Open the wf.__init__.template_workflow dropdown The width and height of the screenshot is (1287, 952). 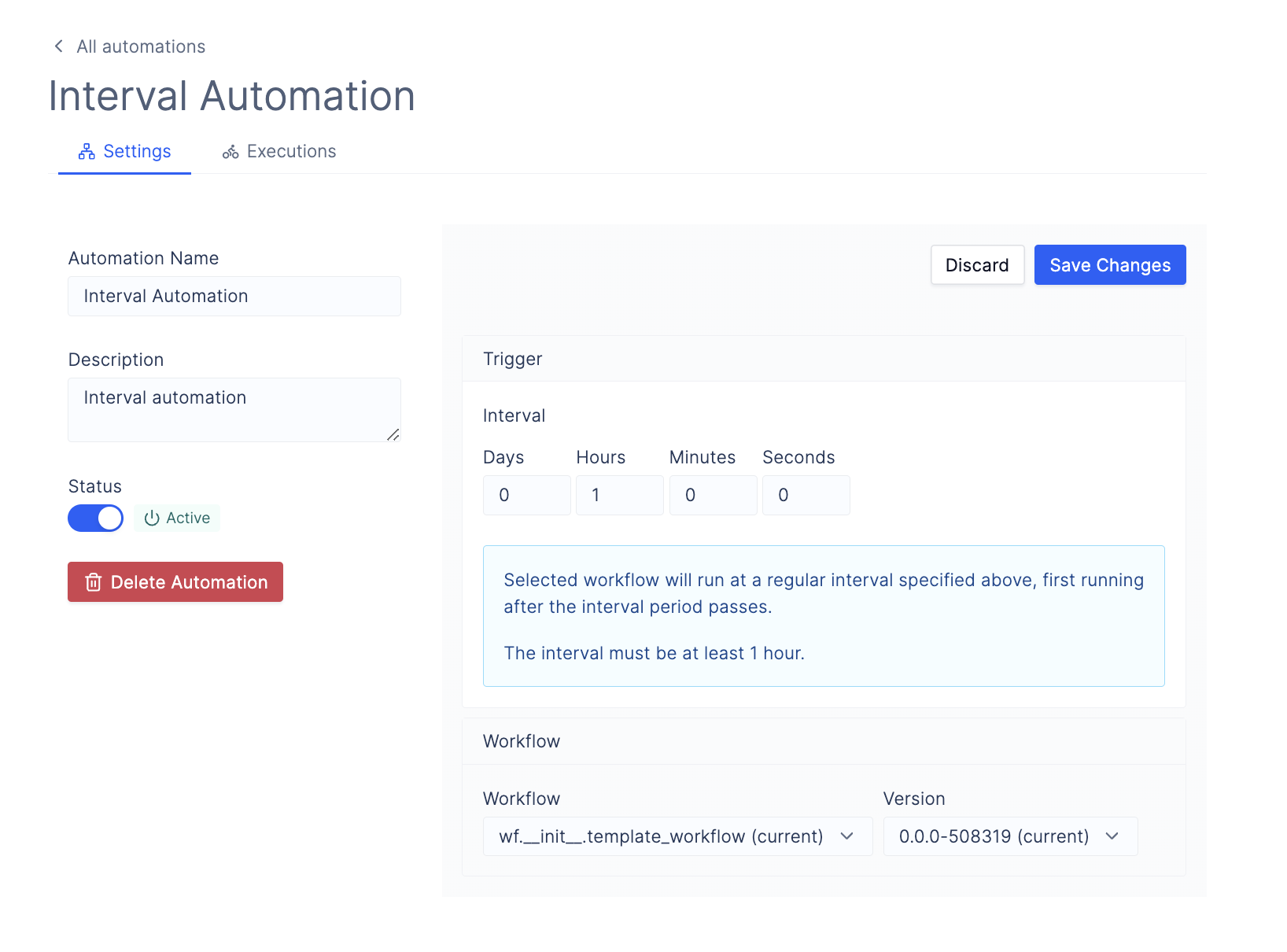677,836
